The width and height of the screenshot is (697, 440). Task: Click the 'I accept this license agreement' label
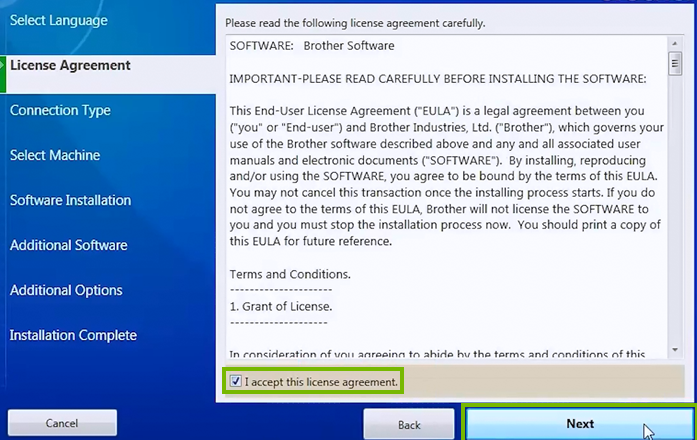[321, 381]
